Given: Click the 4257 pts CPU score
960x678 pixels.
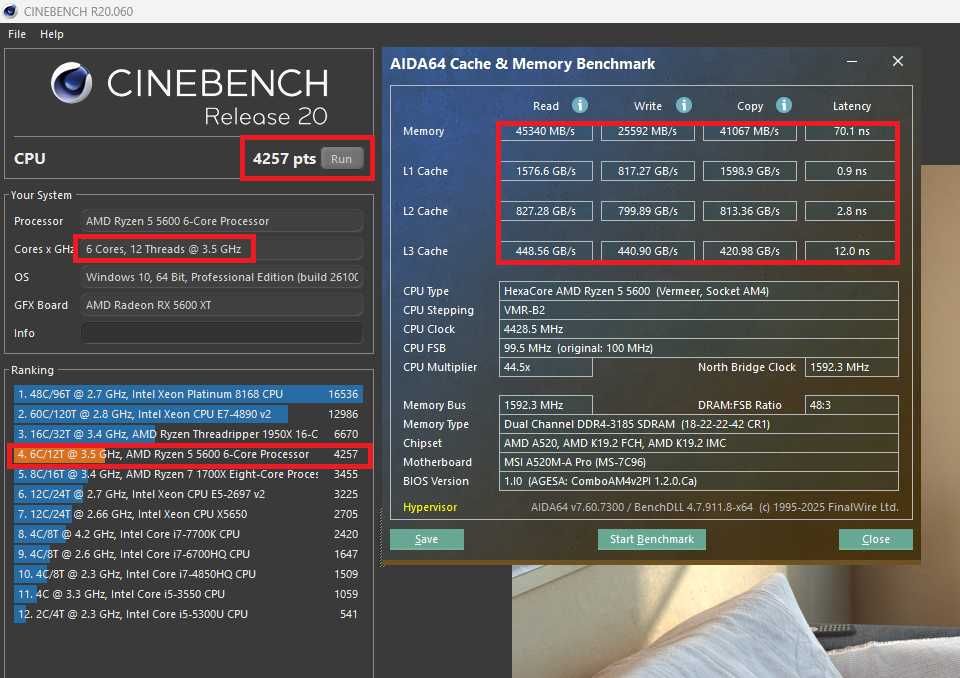Looking at the screenshot, I should [284, 159].
